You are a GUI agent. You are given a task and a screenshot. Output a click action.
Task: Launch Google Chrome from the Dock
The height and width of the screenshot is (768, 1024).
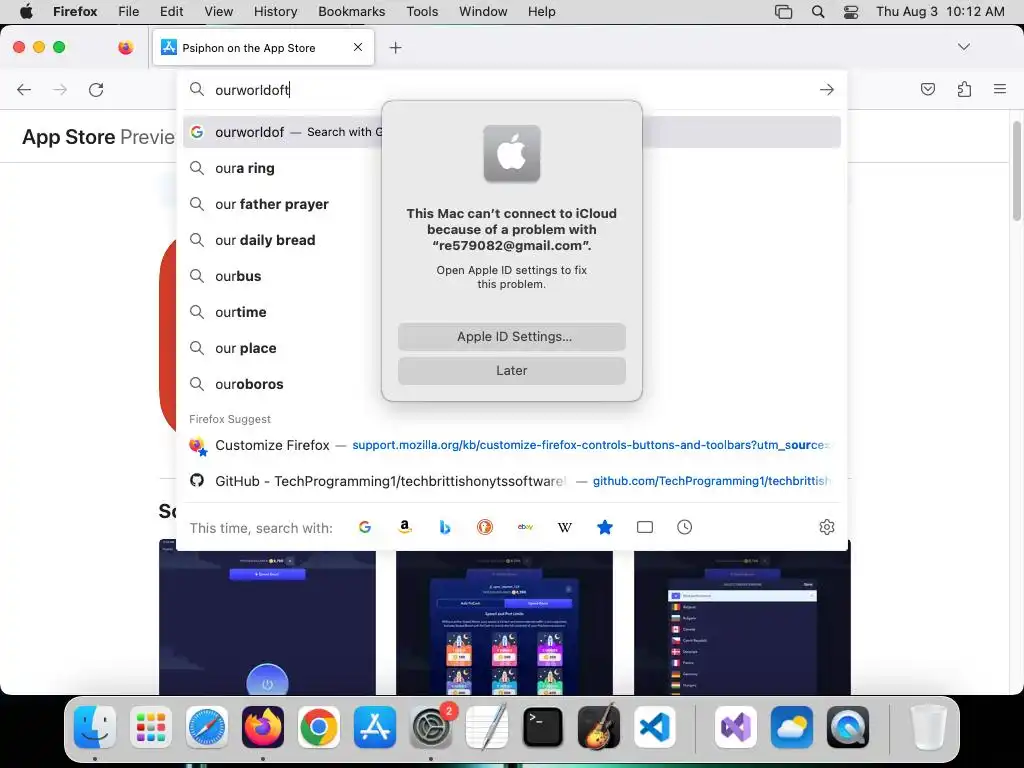[x=319, y=727]
